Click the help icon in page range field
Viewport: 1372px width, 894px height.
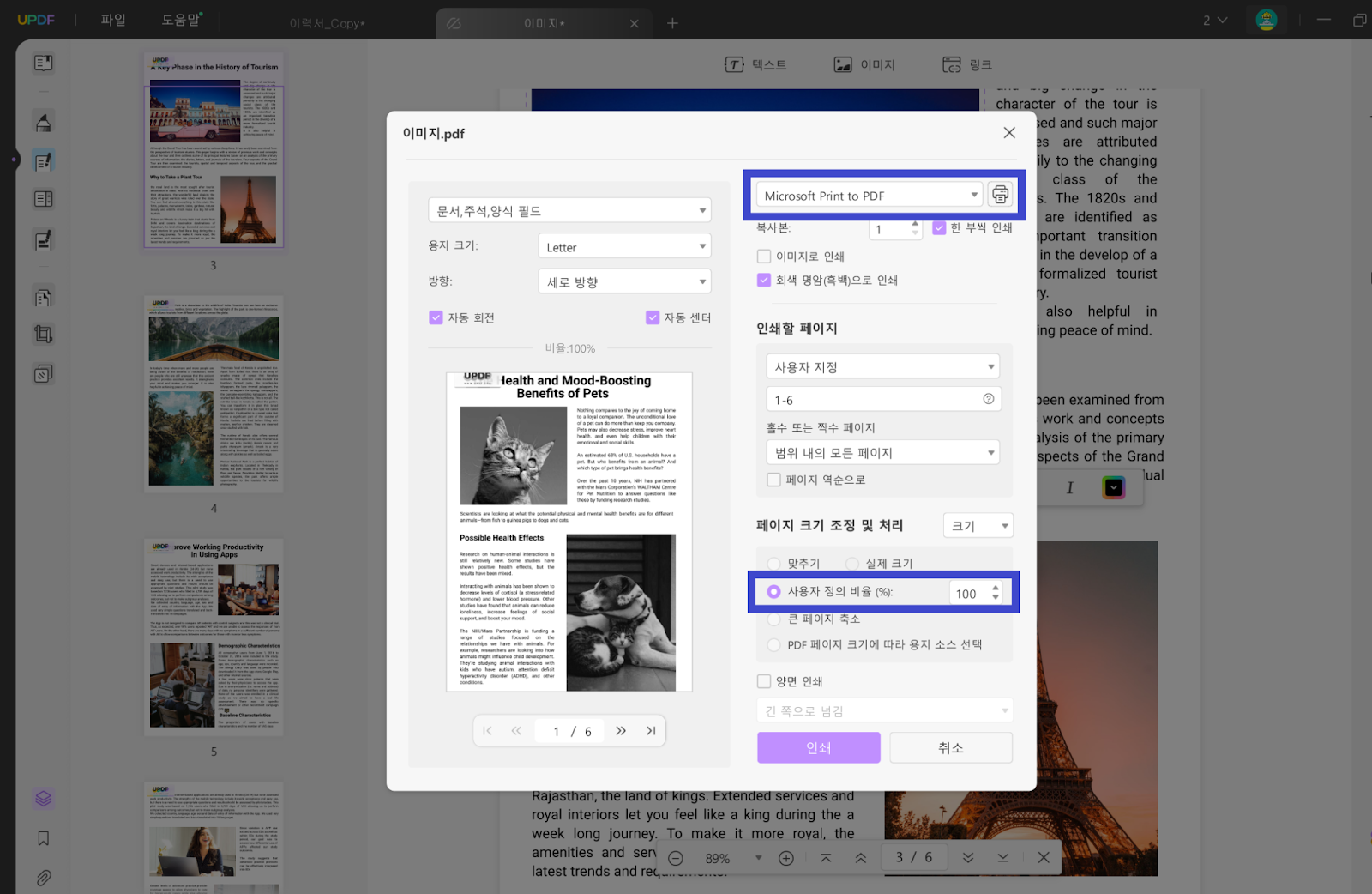[988, 399]
